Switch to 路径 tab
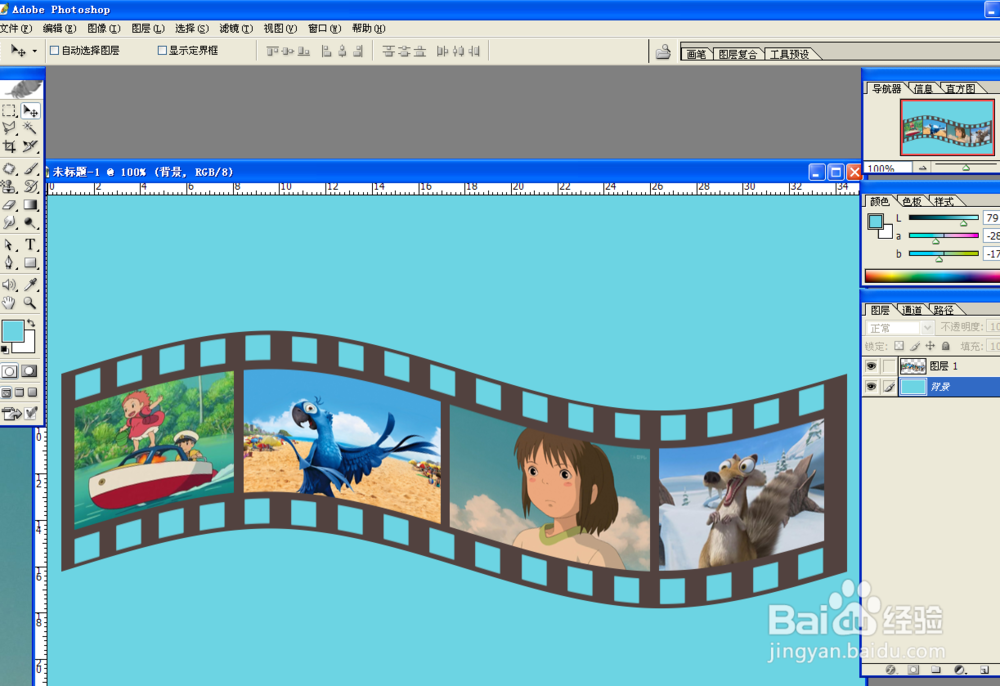 944,310
